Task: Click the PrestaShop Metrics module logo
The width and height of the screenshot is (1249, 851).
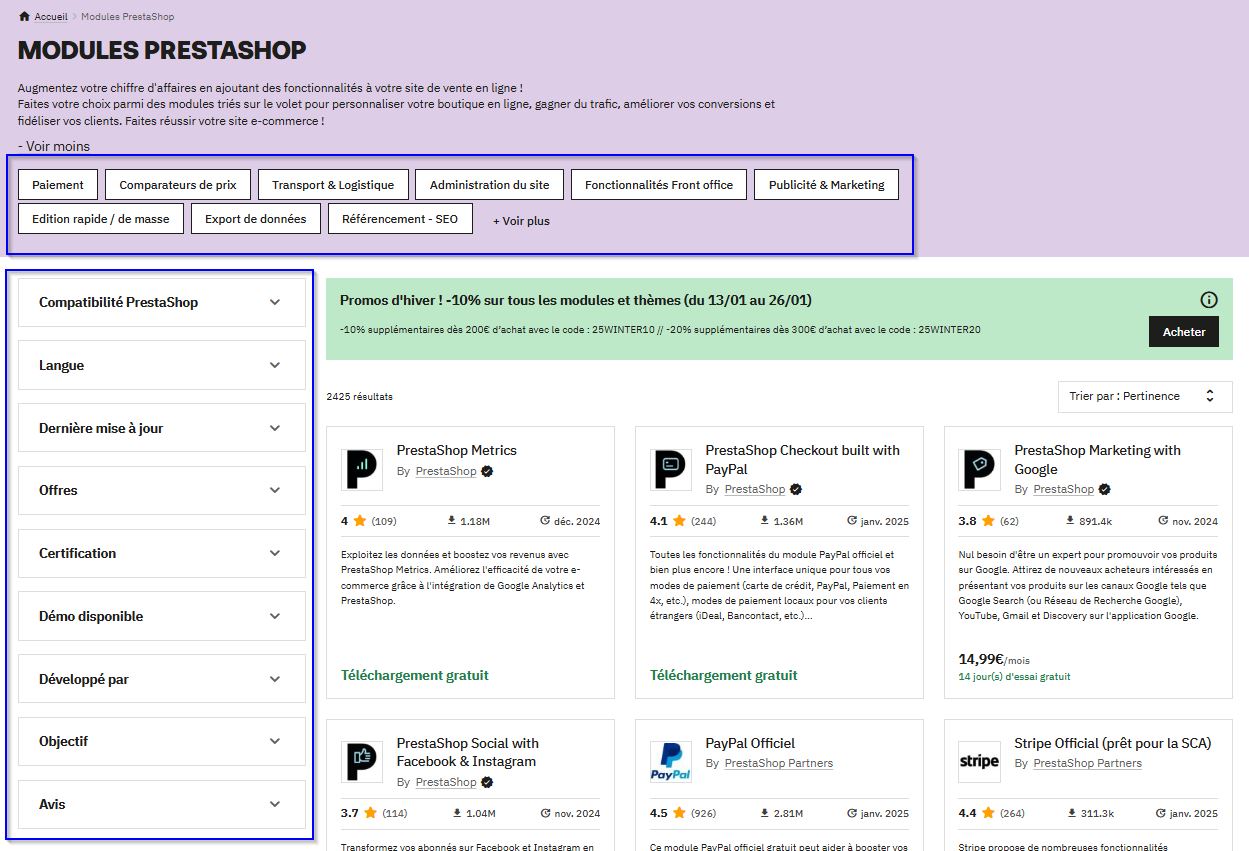Action: 362,469
